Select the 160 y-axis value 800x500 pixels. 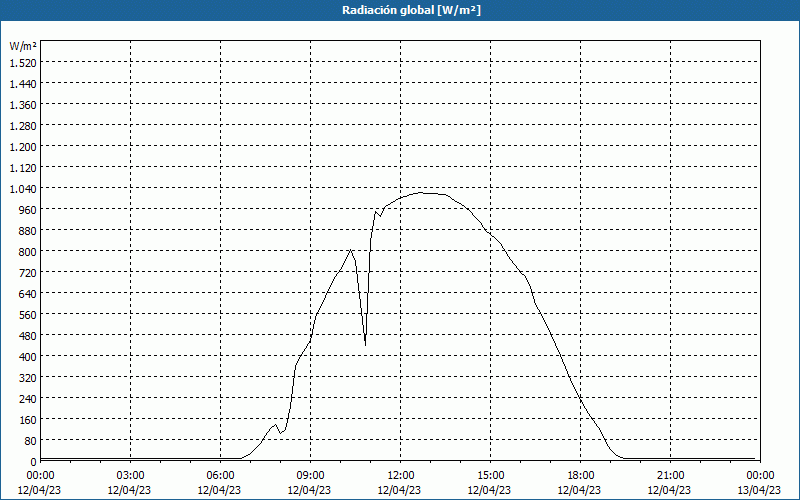tap(28, 420)
